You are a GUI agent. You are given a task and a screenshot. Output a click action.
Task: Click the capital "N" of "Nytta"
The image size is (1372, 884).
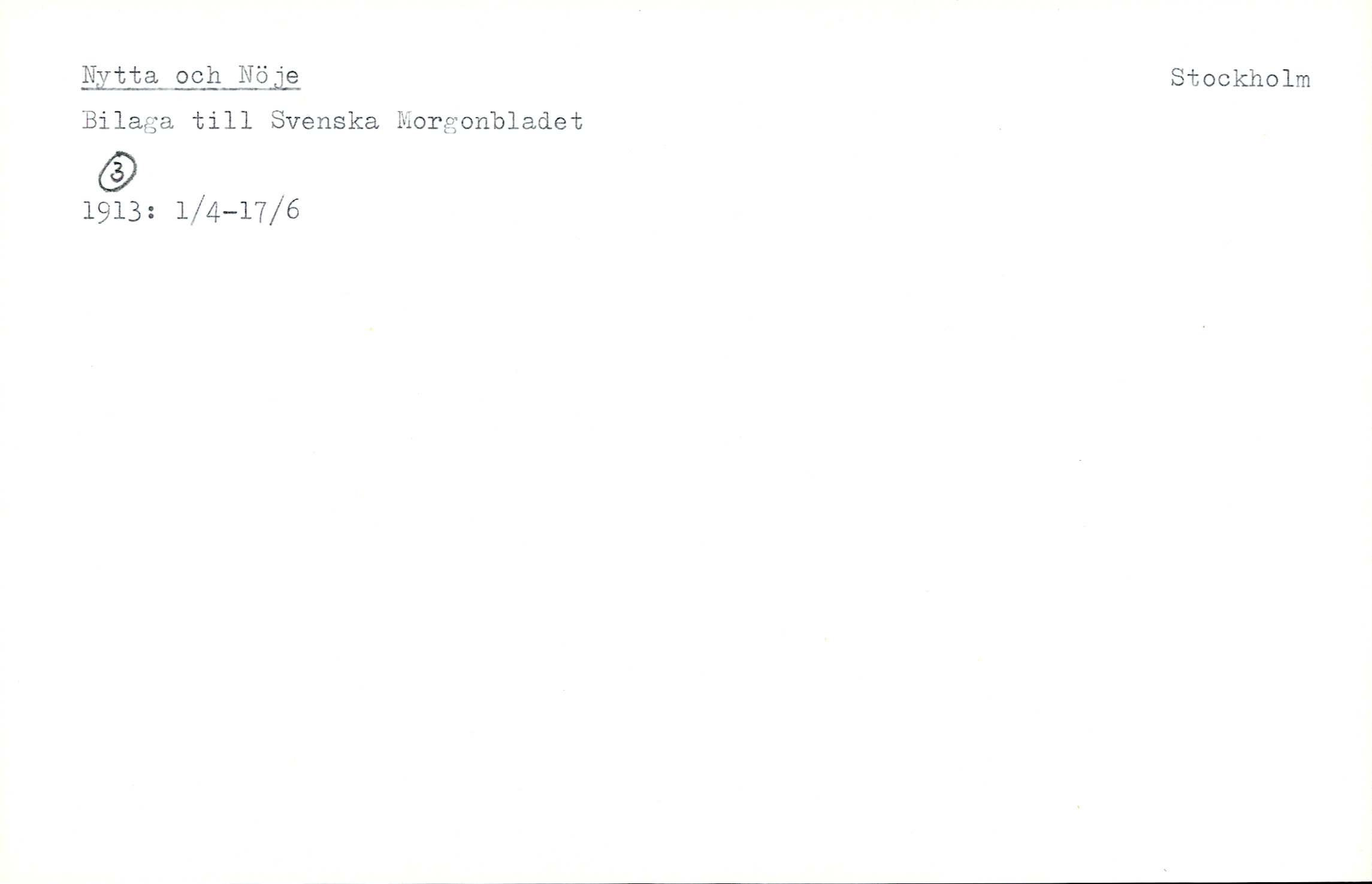click(x=89, y=75)
